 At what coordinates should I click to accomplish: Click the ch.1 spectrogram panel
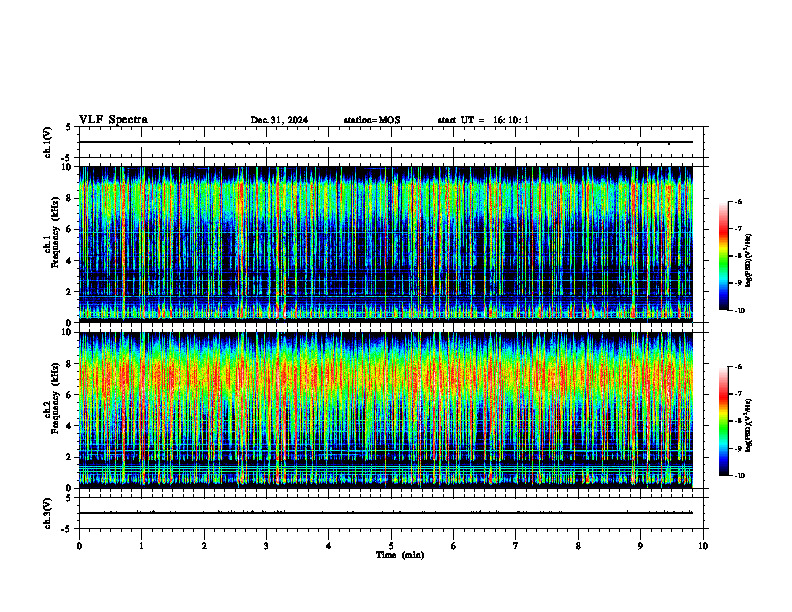tap(386, 244)
